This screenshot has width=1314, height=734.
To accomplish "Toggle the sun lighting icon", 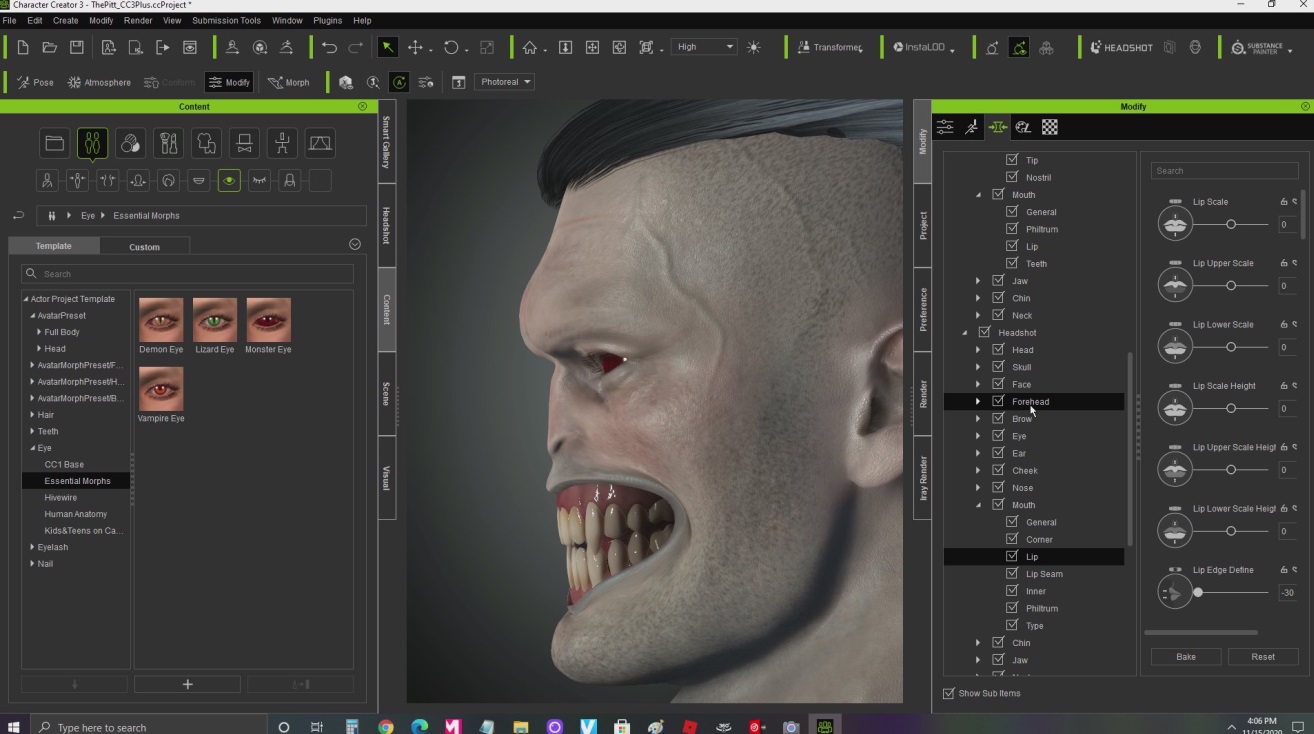I will (x=753, y=47).
